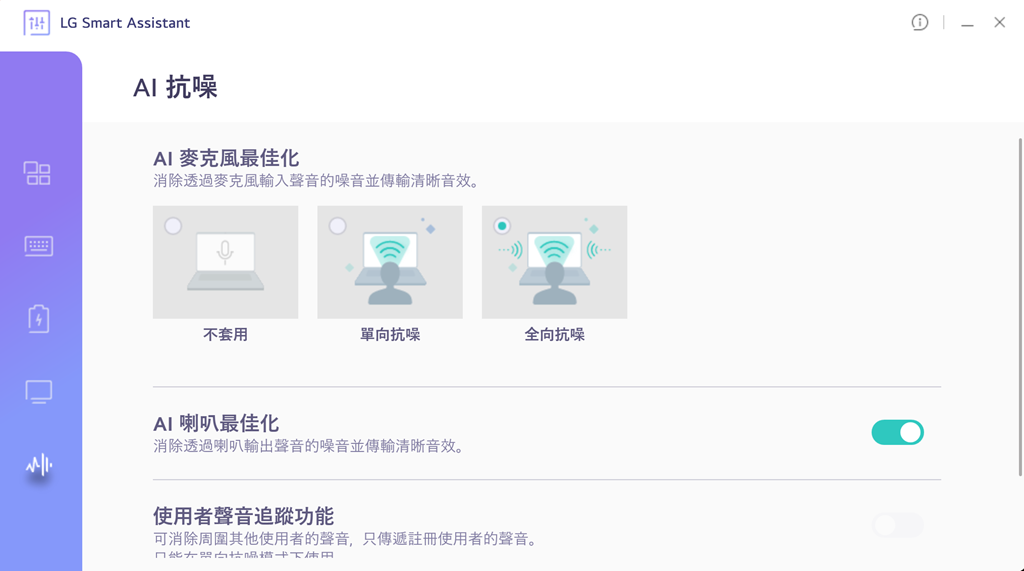Open the information icon in the title bar

920,22
